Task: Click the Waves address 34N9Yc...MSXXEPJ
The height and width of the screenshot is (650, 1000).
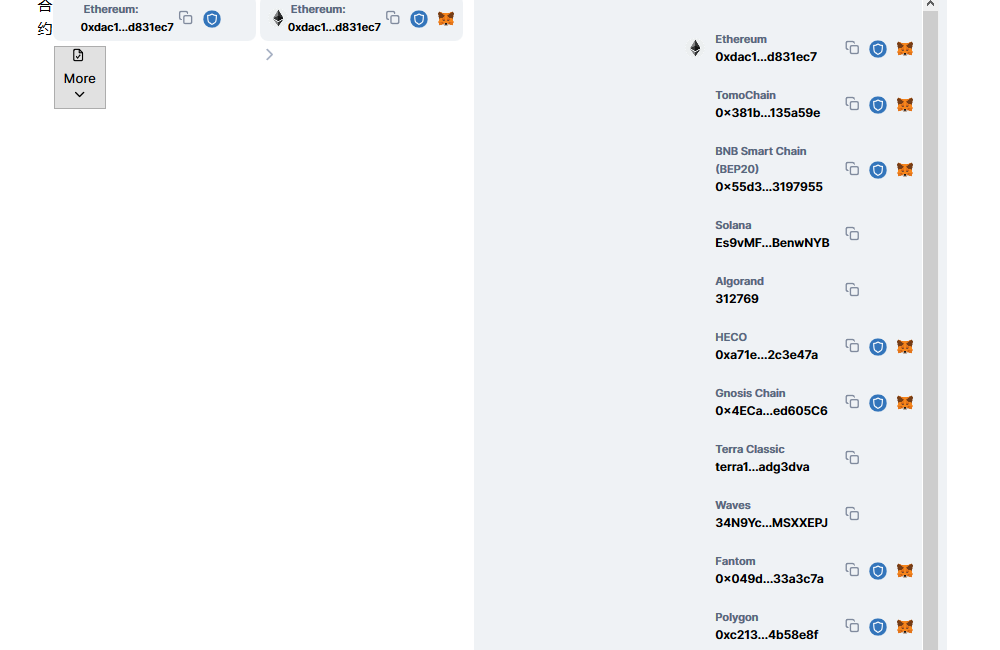Action: tap(772, 523)
